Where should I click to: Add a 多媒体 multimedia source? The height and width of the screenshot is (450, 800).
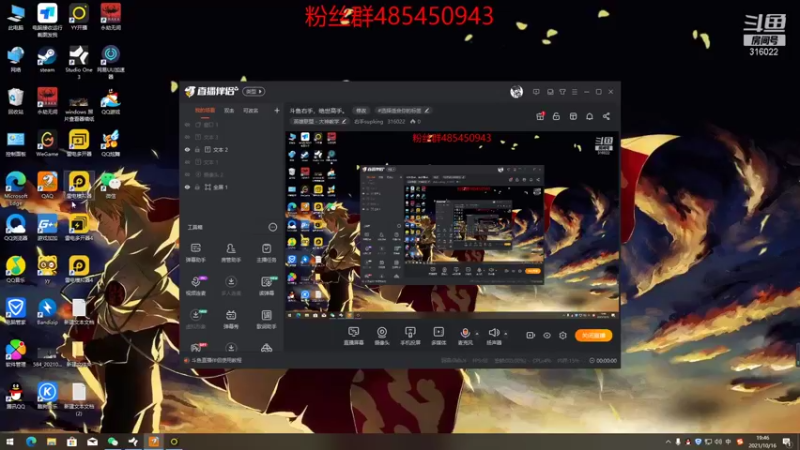point(439,336)
